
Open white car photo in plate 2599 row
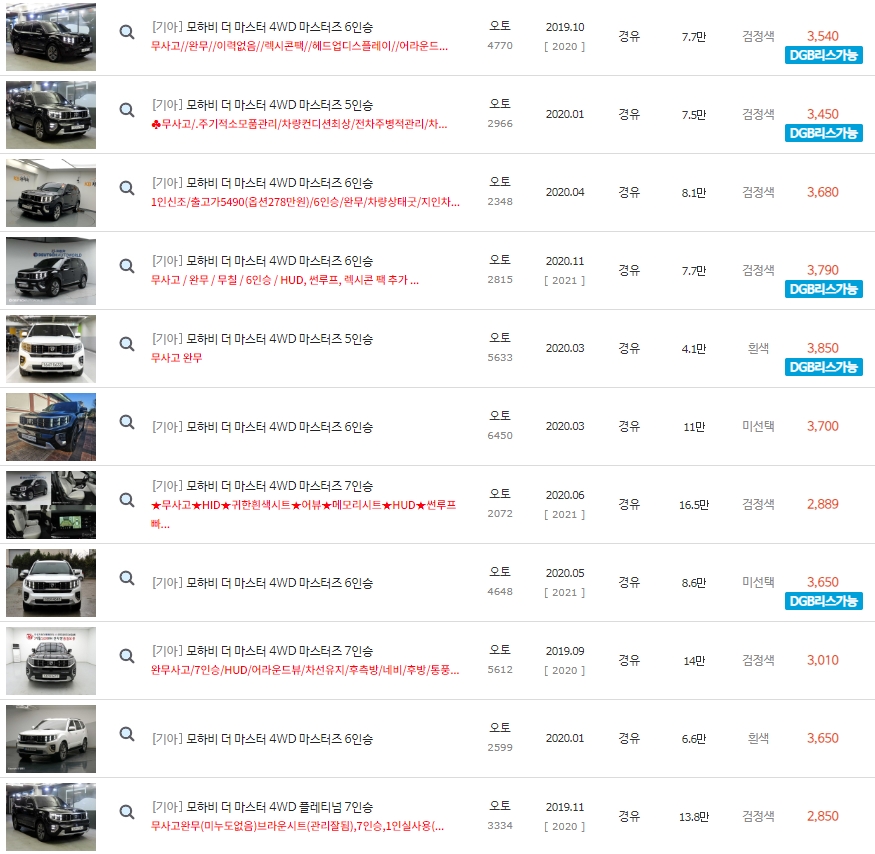tap(51, 739)
